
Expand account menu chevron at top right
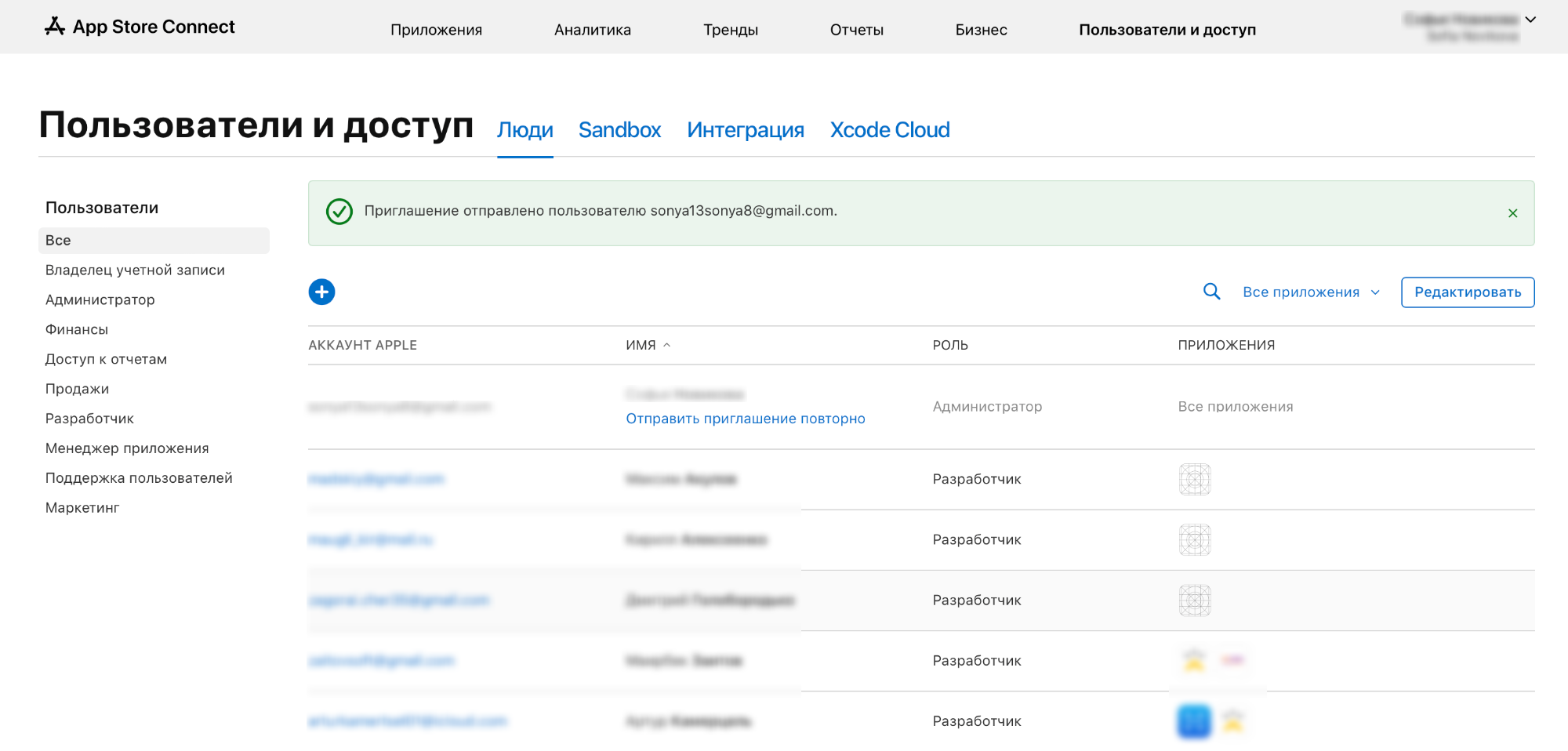pyautogui.click(x=1530, y=20)
